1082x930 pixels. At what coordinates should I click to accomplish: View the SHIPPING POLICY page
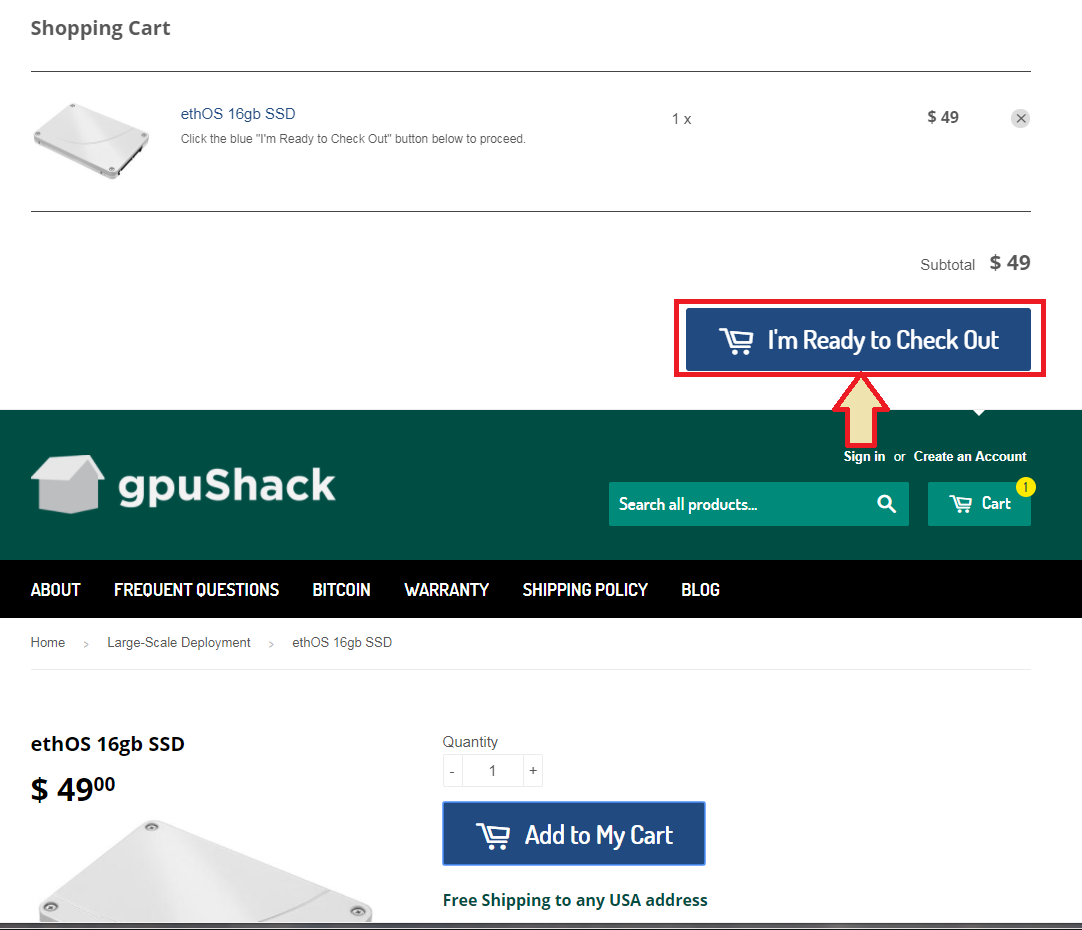585,590
